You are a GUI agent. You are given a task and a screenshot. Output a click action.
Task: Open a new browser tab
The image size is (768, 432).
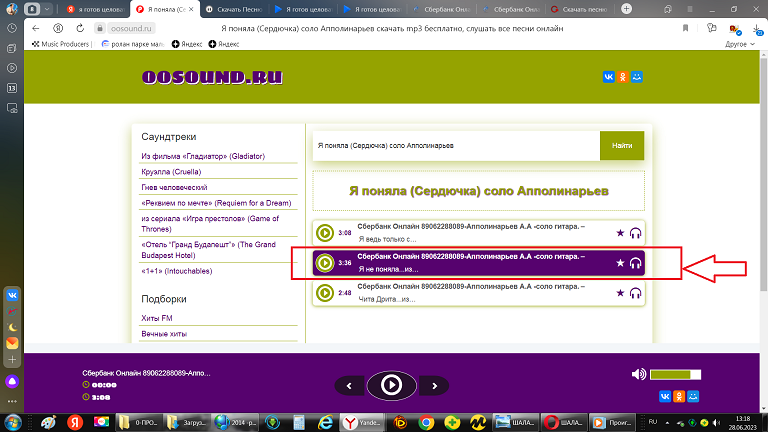(626, 9)
